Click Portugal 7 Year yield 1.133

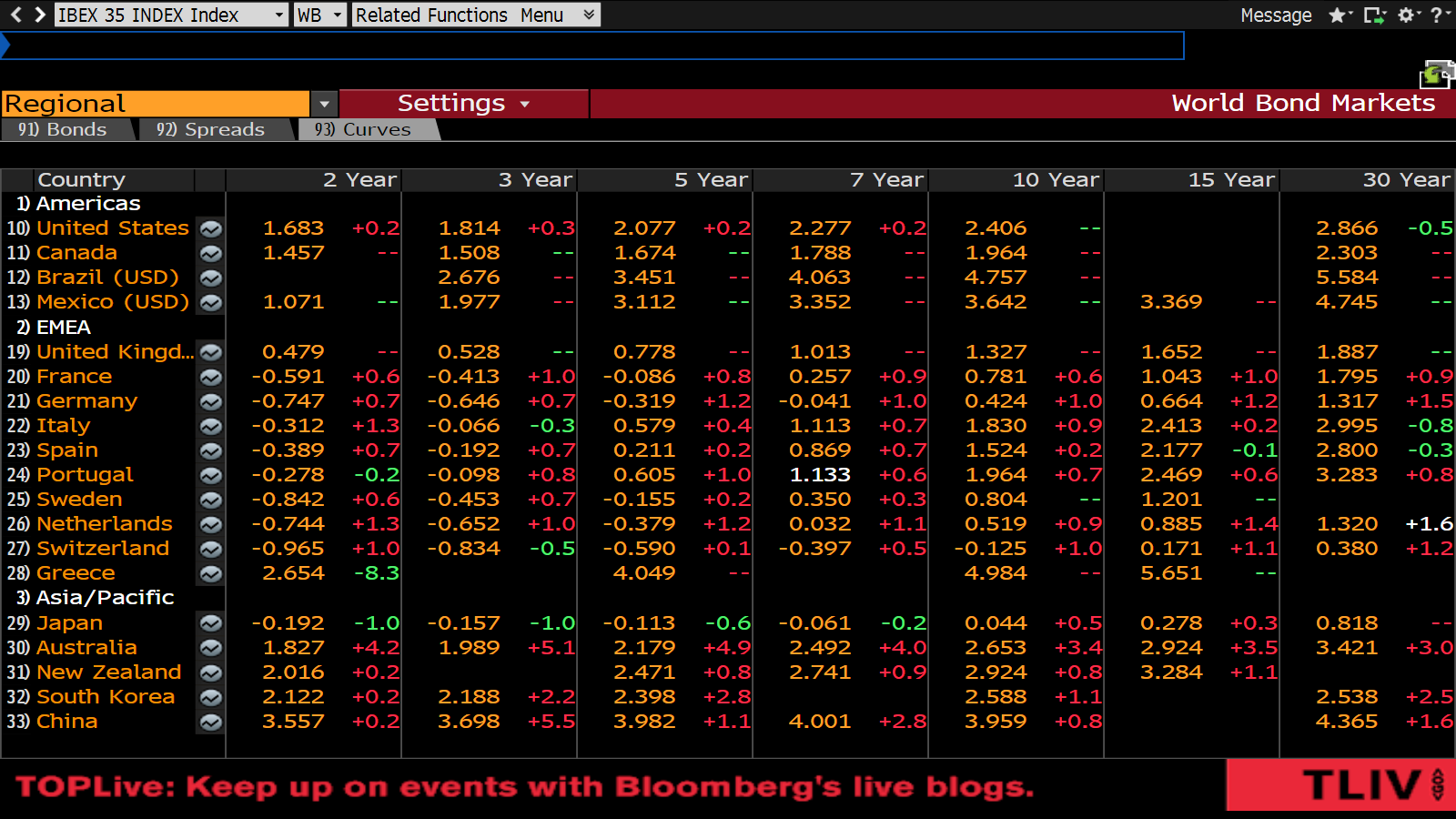tap(820, 475)
